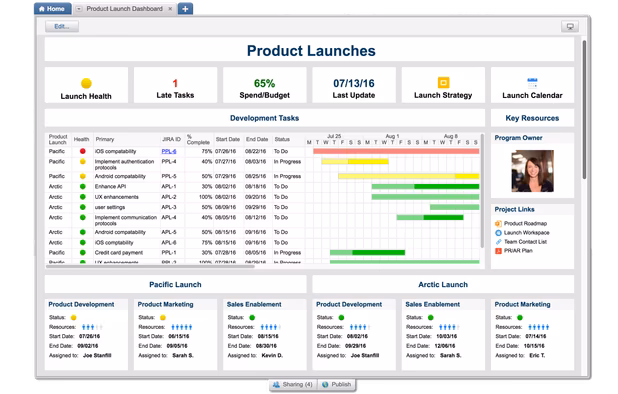Click the Start Date column header

[x=227, y=139]
